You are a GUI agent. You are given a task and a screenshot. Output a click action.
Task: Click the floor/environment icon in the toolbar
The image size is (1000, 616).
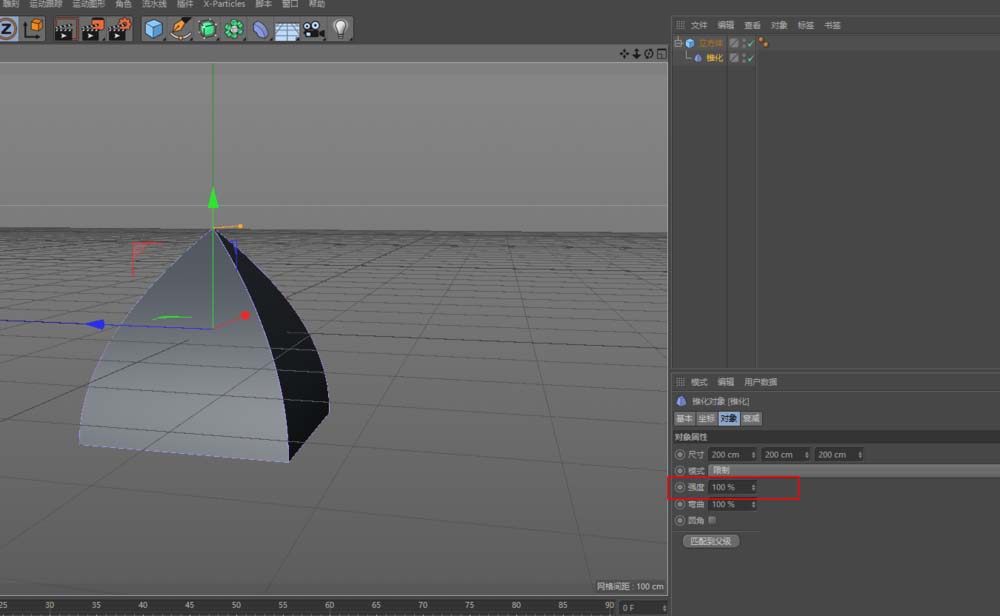[x=286, y=29]
